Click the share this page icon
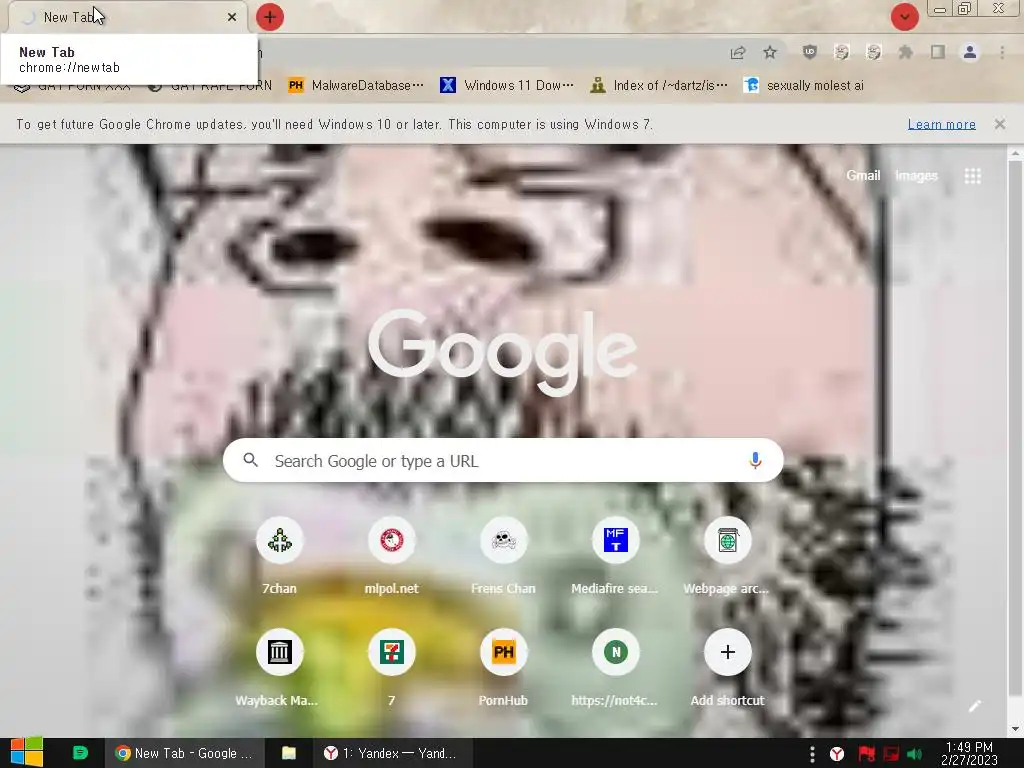The height and width of the screenshot is (768, 1024). (738, 52)
